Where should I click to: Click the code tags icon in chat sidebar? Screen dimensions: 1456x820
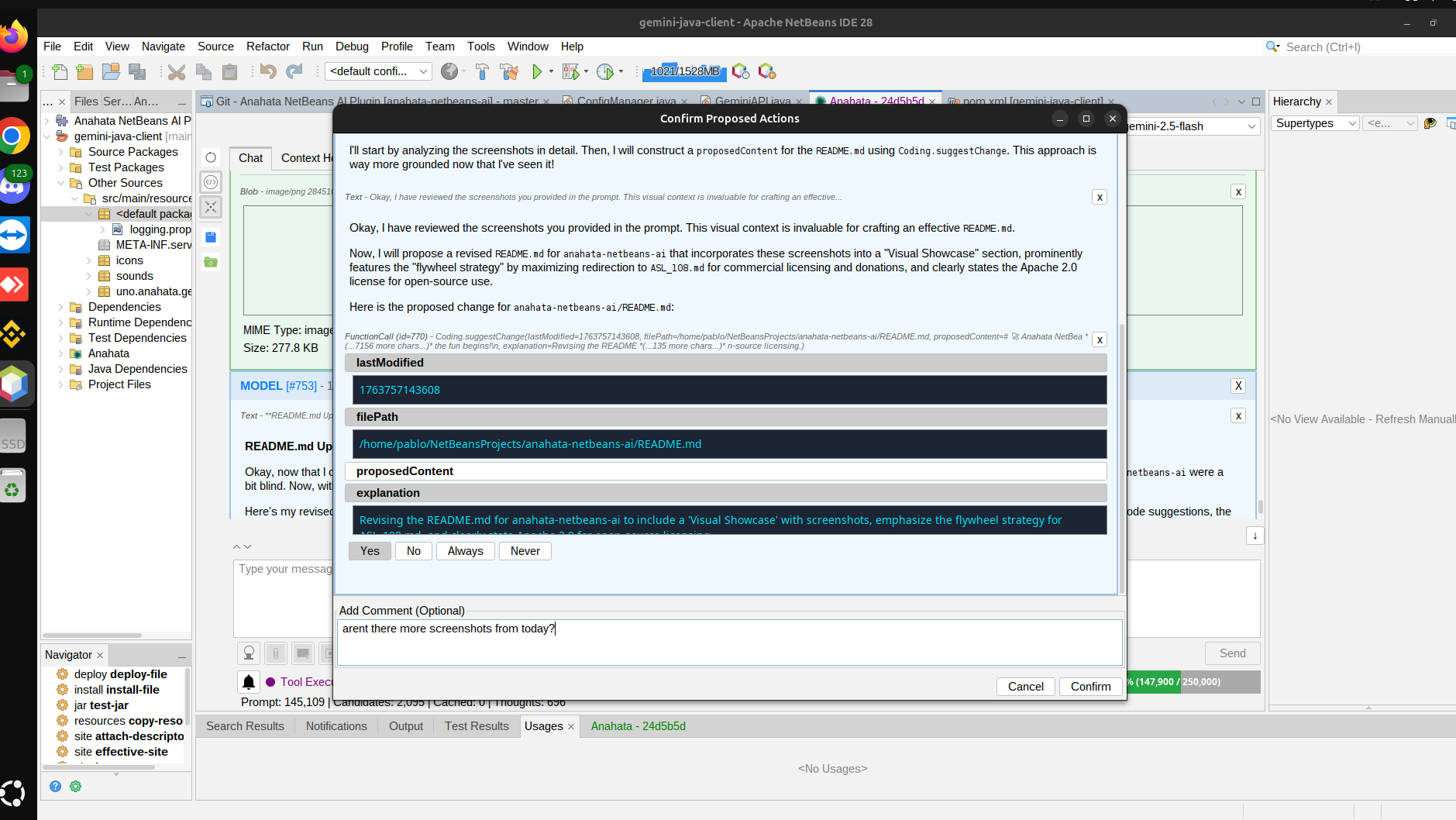(x=210, y=182)
